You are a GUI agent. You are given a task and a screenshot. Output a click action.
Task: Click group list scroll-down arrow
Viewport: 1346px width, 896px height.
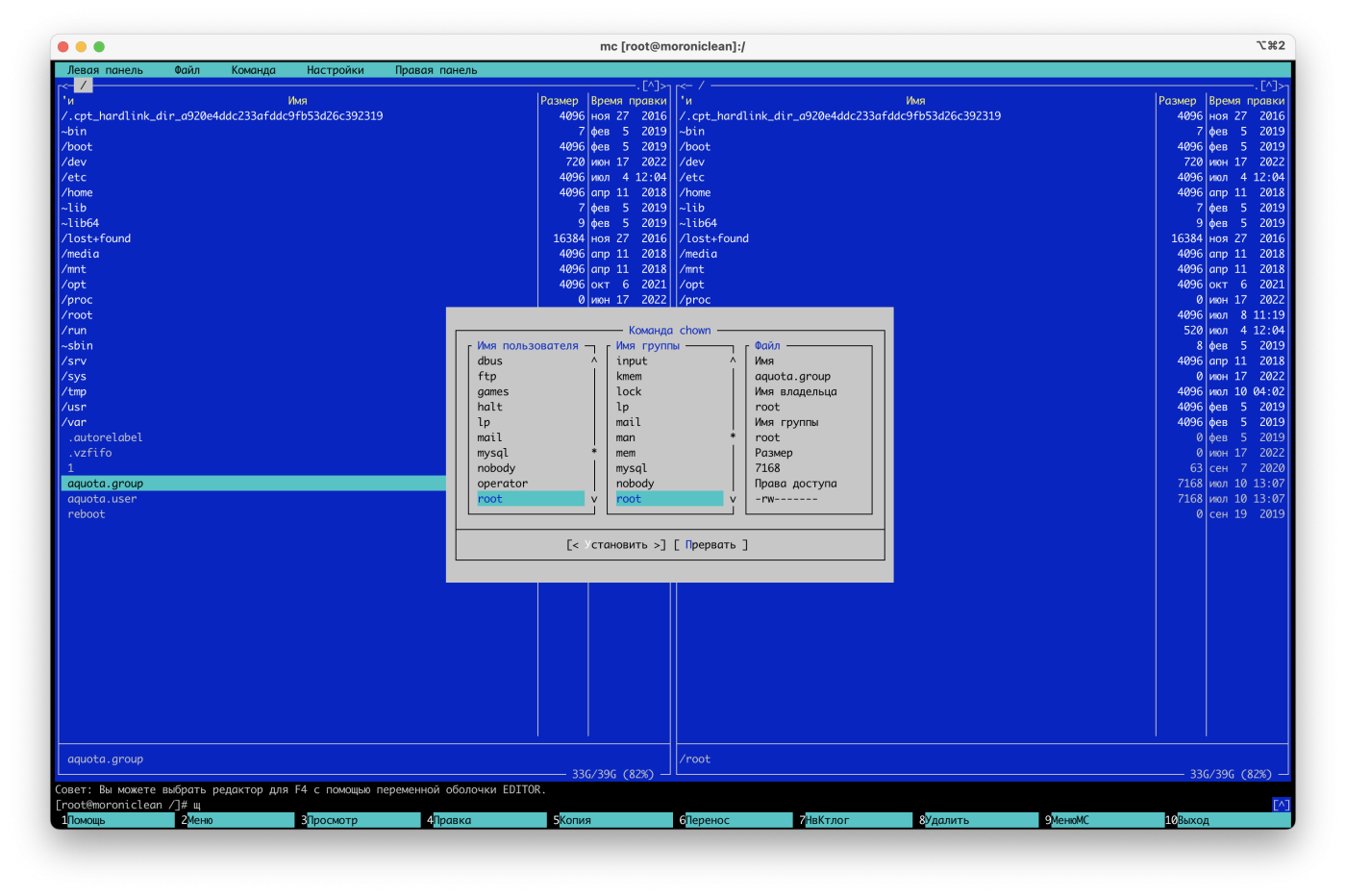point(733,499)
